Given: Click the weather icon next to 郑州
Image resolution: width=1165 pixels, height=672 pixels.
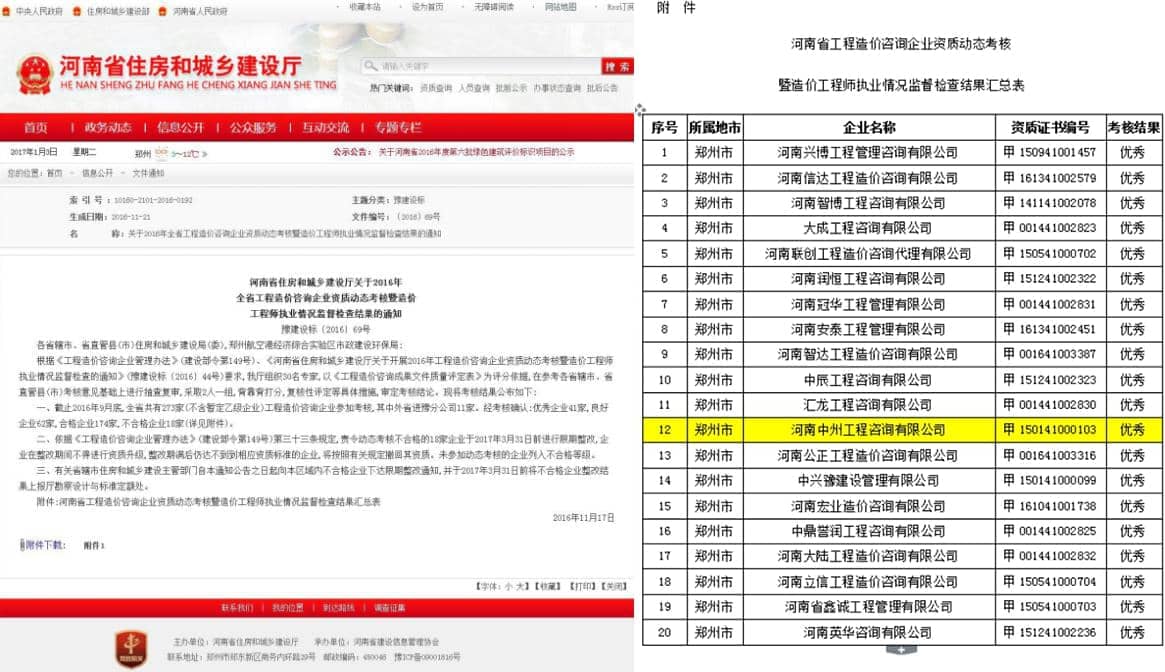Looking at the screenshot, I should (161, 153).
